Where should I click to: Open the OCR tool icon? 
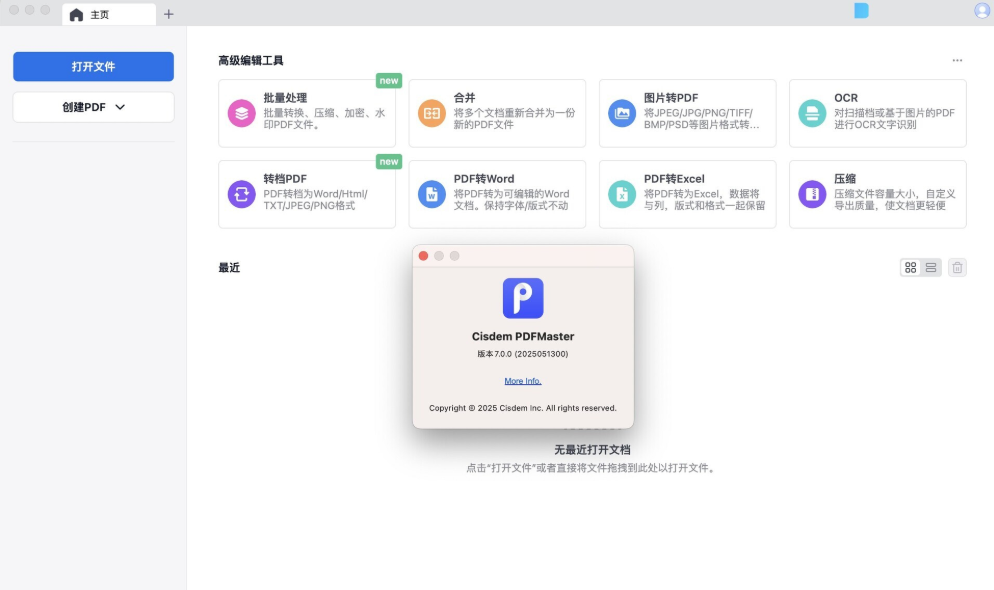[x=812, y=113]
